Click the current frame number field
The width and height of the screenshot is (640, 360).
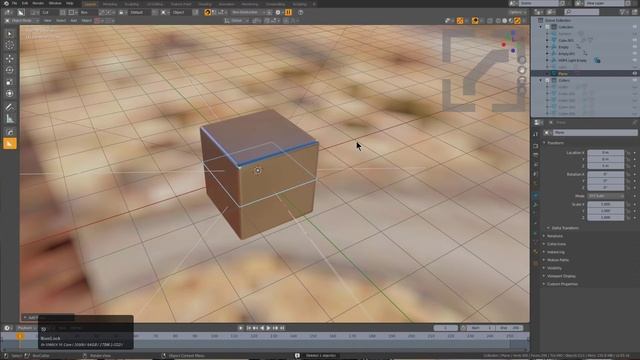(445, 328)
